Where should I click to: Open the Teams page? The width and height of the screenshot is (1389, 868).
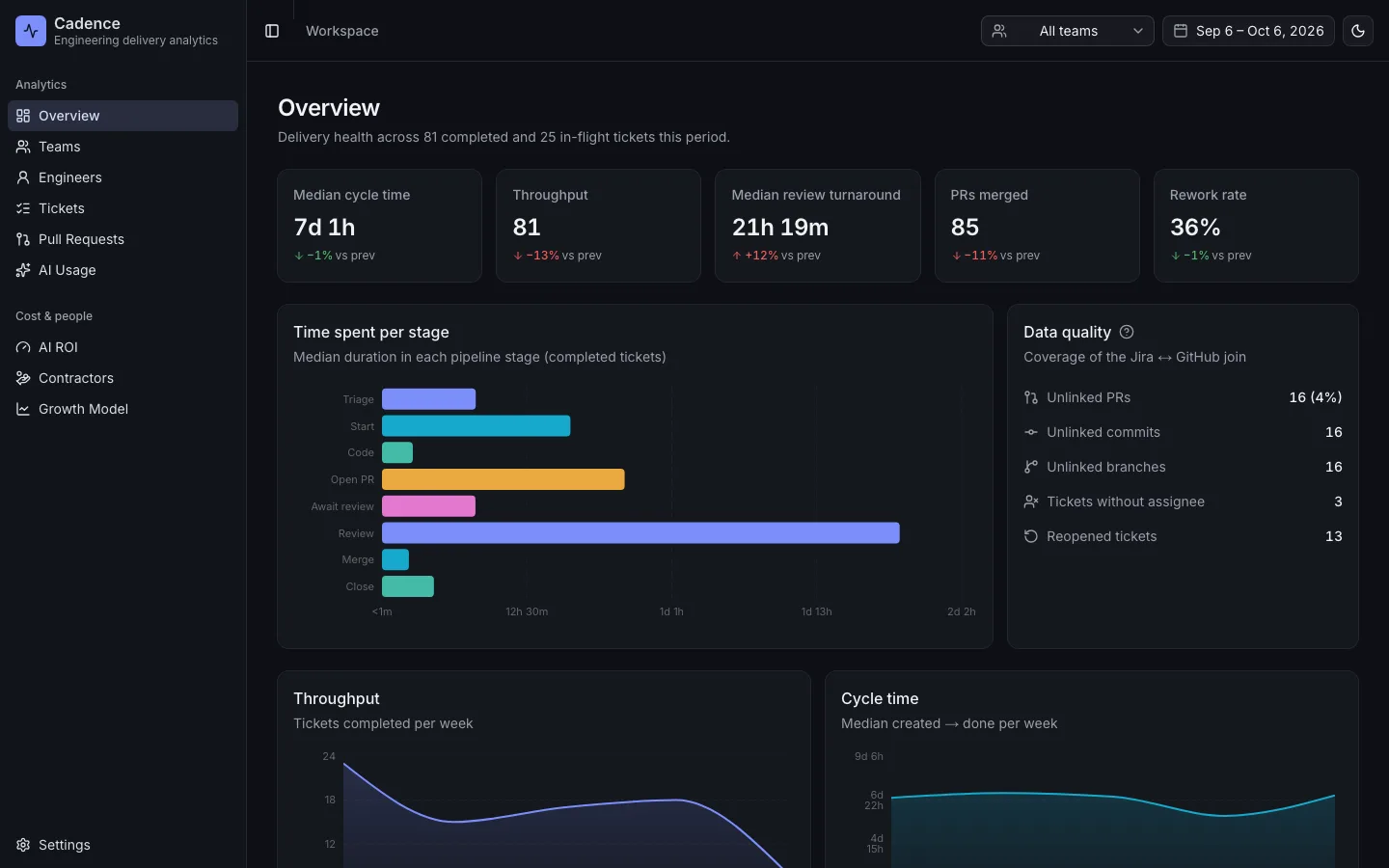tap(123, 147)
